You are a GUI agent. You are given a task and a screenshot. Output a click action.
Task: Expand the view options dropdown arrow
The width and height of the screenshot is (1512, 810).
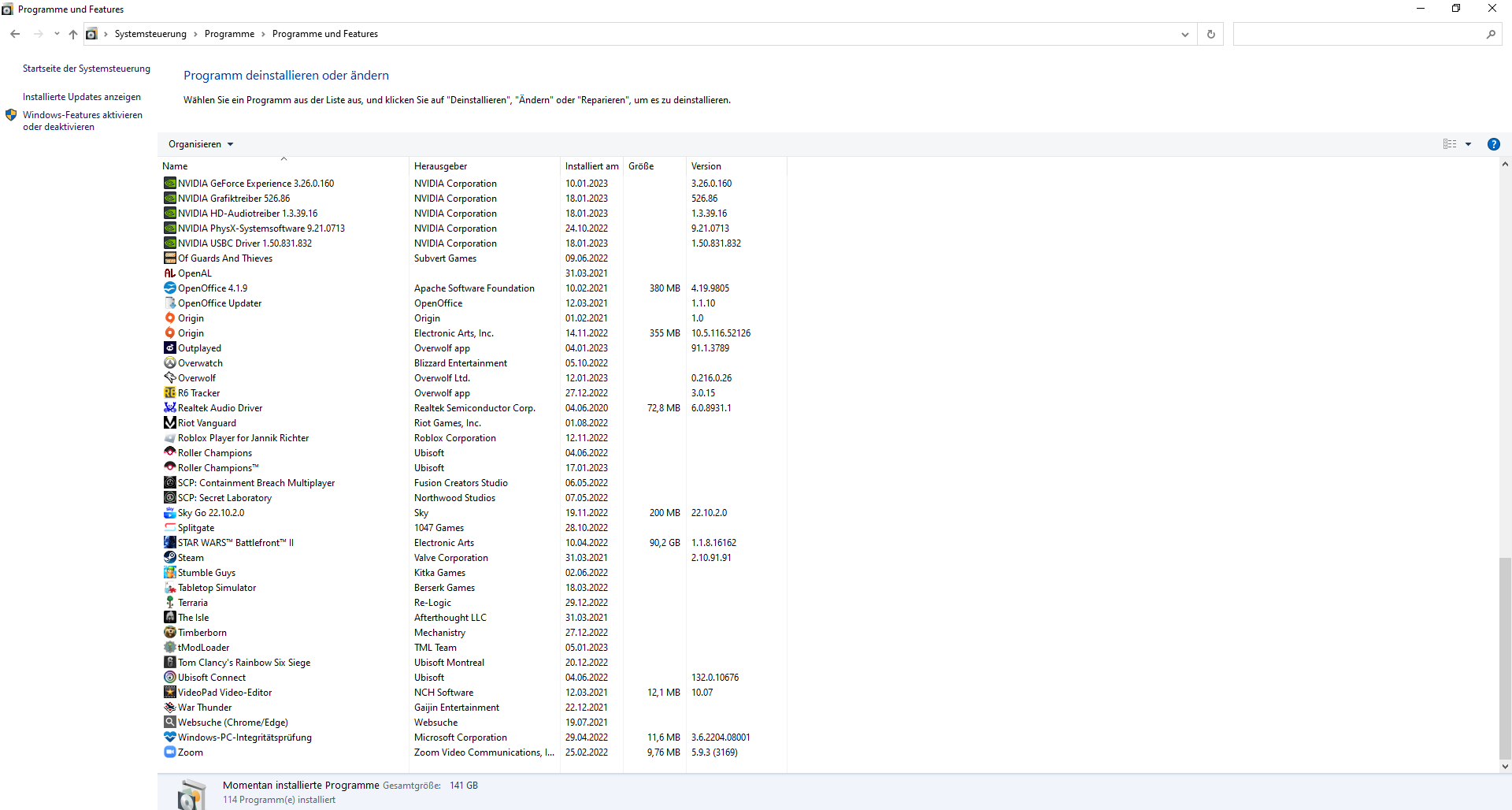coord(1468,144)
